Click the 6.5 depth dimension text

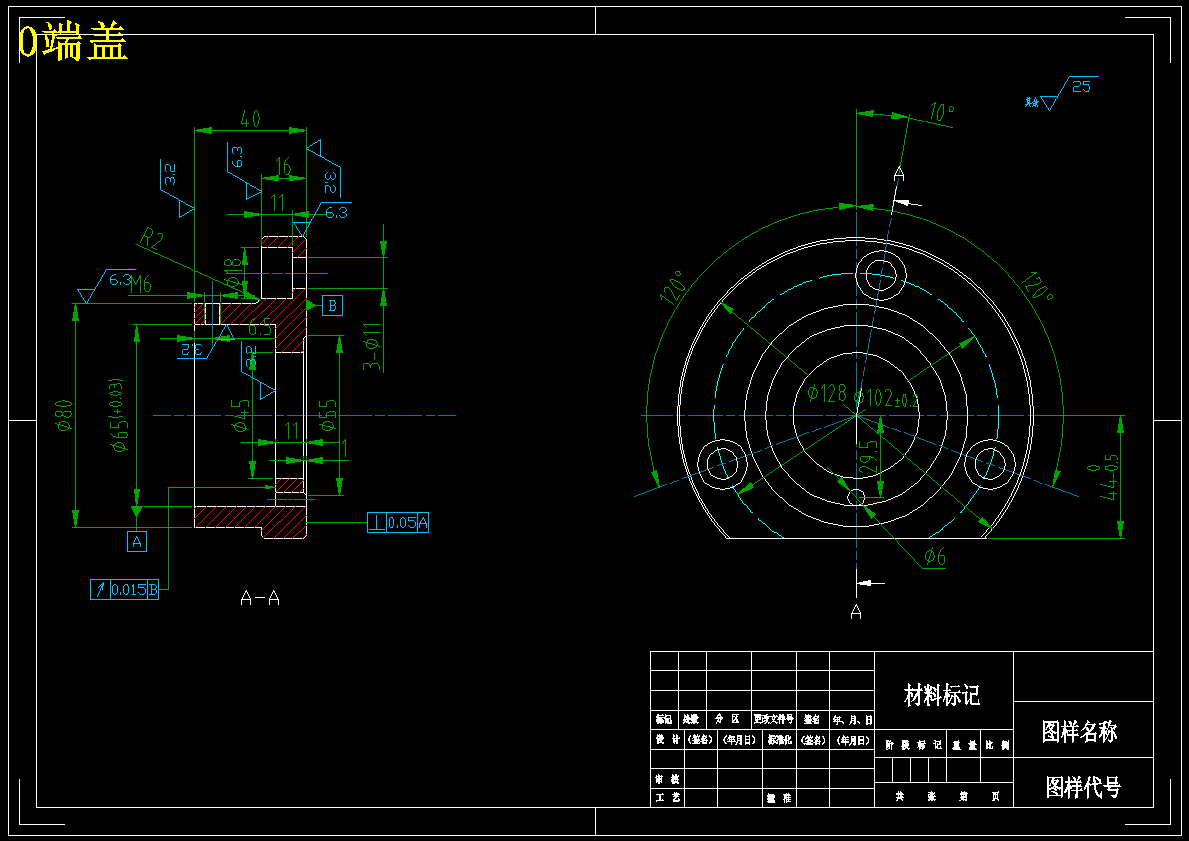tap(260, 329)
